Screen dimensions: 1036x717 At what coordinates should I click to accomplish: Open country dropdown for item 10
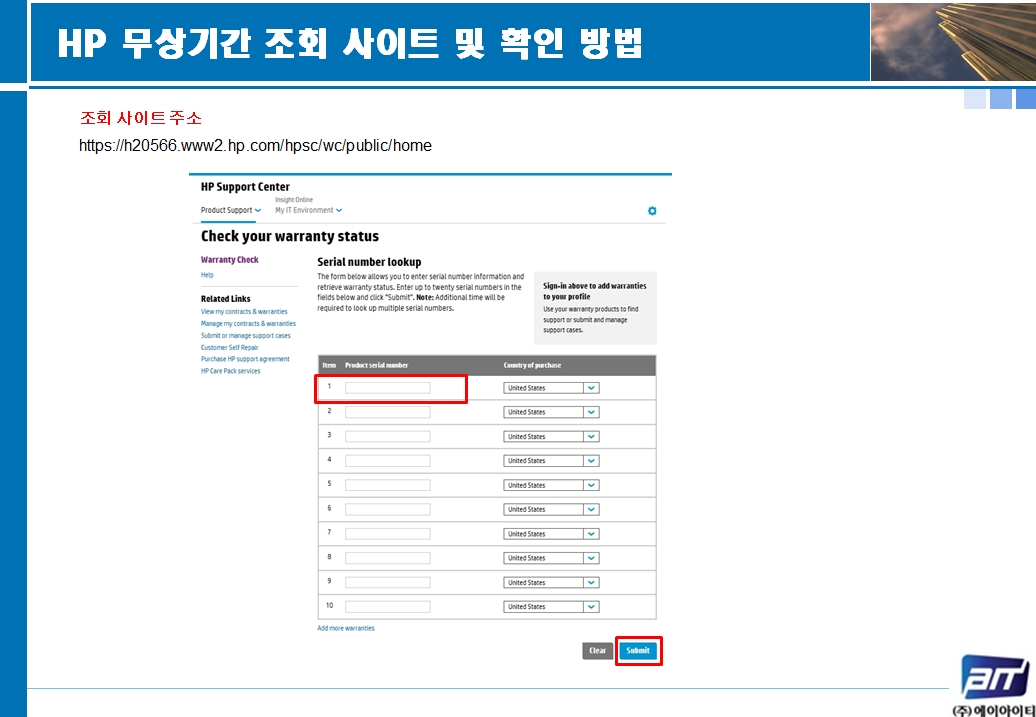(x=551, y=607)
